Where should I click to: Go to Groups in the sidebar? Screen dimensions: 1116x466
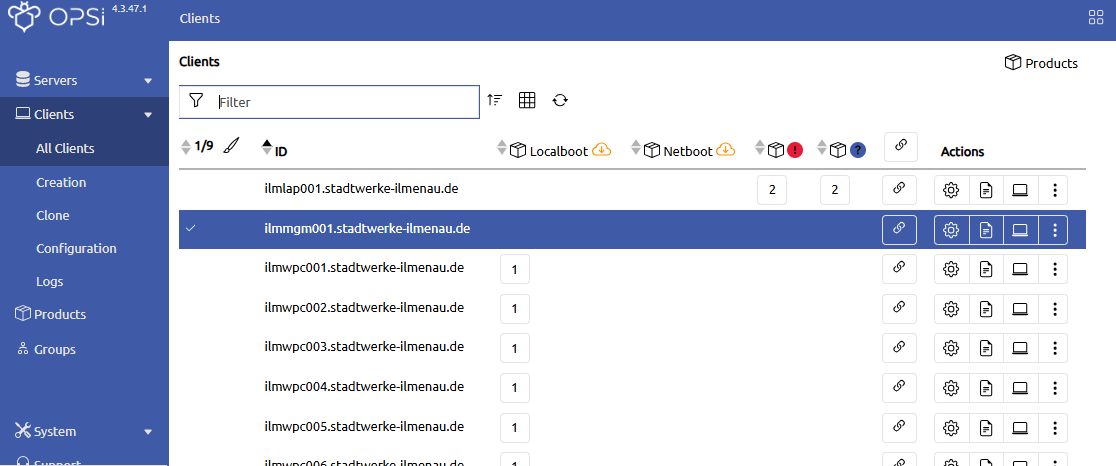coord(54,350)
